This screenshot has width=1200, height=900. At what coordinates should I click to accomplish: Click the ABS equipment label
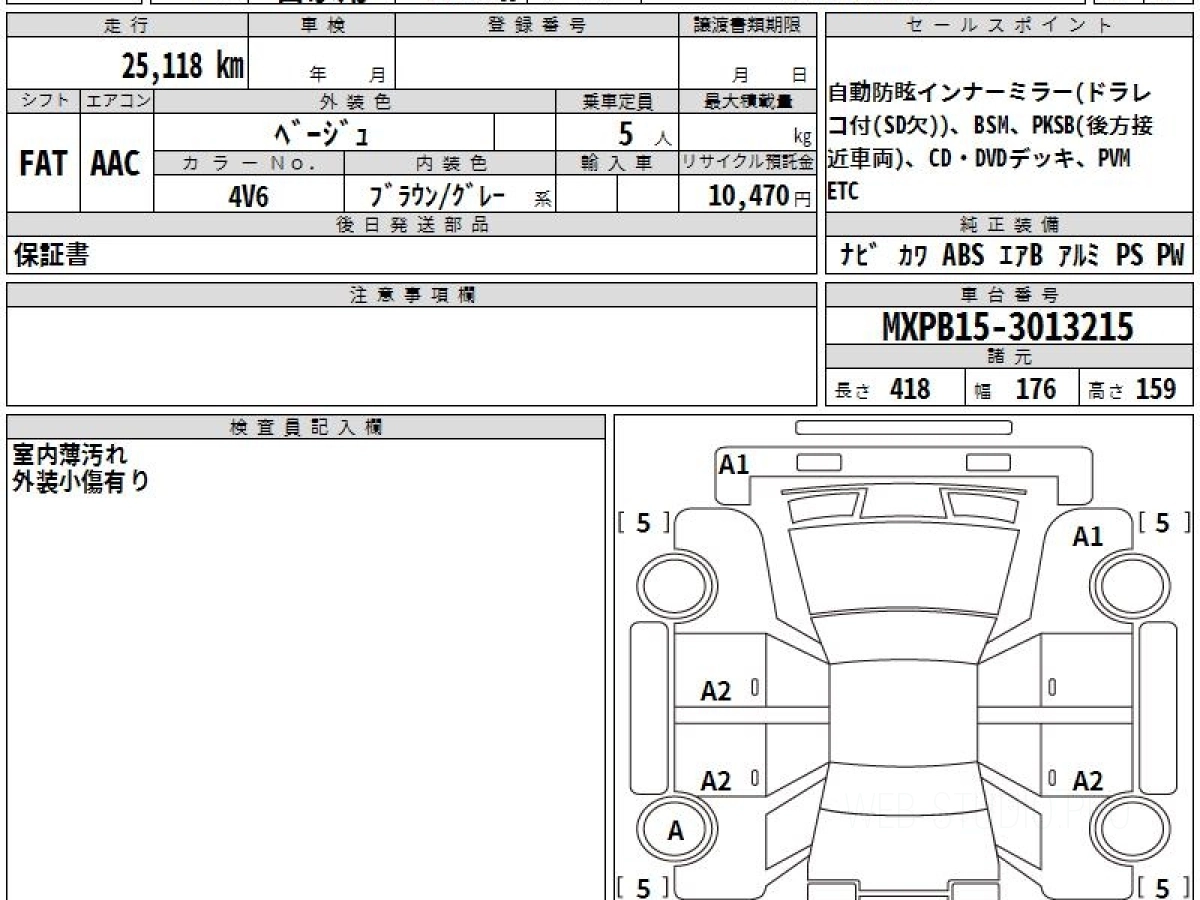coord(963,256)
